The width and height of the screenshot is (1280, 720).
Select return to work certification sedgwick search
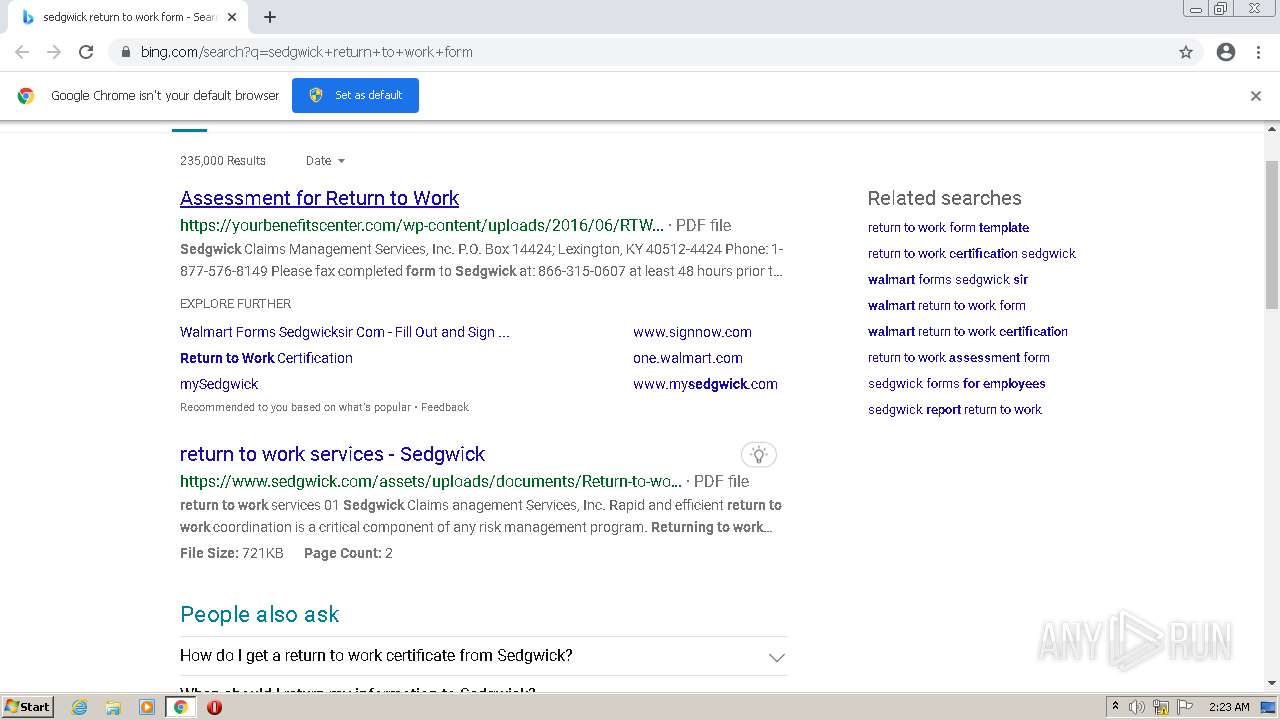972,254
